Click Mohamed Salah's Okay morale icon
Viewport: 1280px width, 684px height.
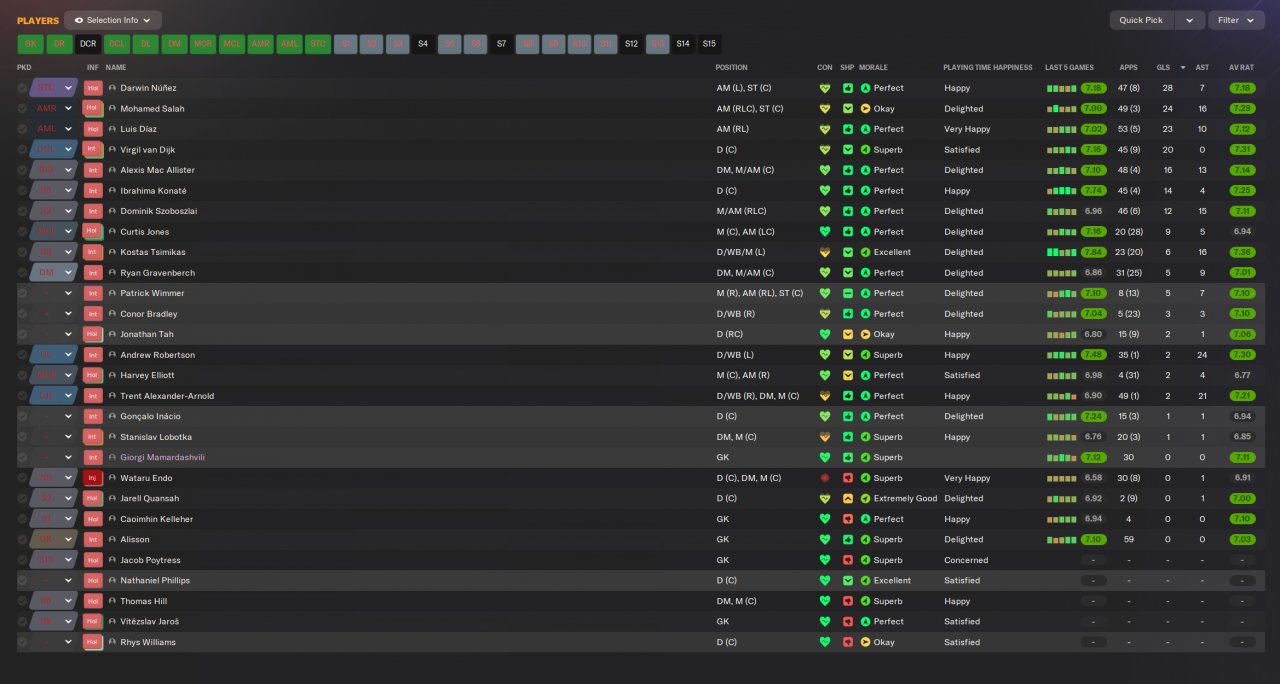click(x=866, y=108)
